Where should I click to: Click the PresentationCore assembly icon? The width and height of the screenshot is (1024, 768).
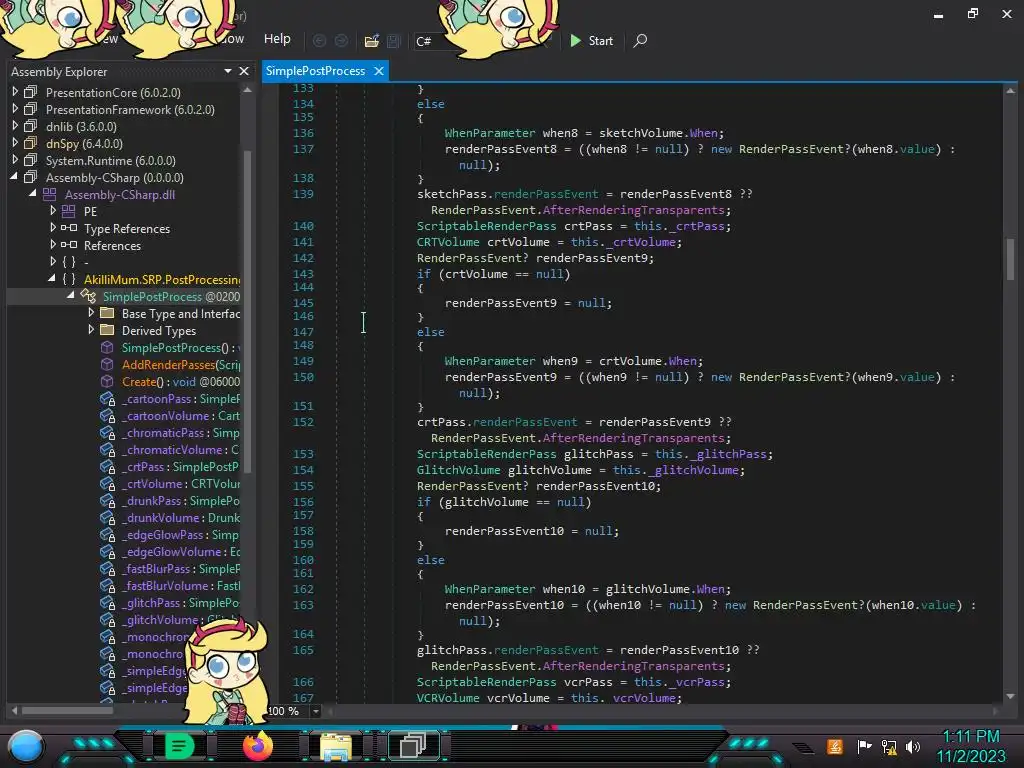coord(31,92)
